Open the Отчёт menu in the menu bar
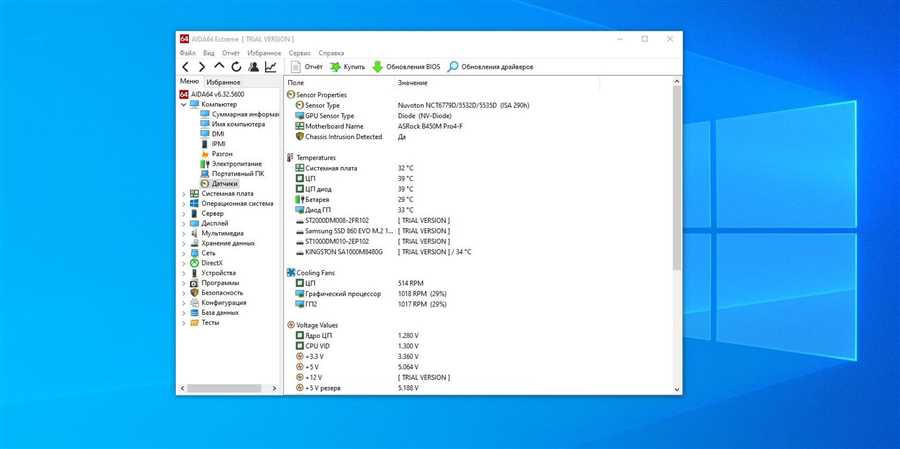This screenshot has height=449, width=900. pos(231,53)
